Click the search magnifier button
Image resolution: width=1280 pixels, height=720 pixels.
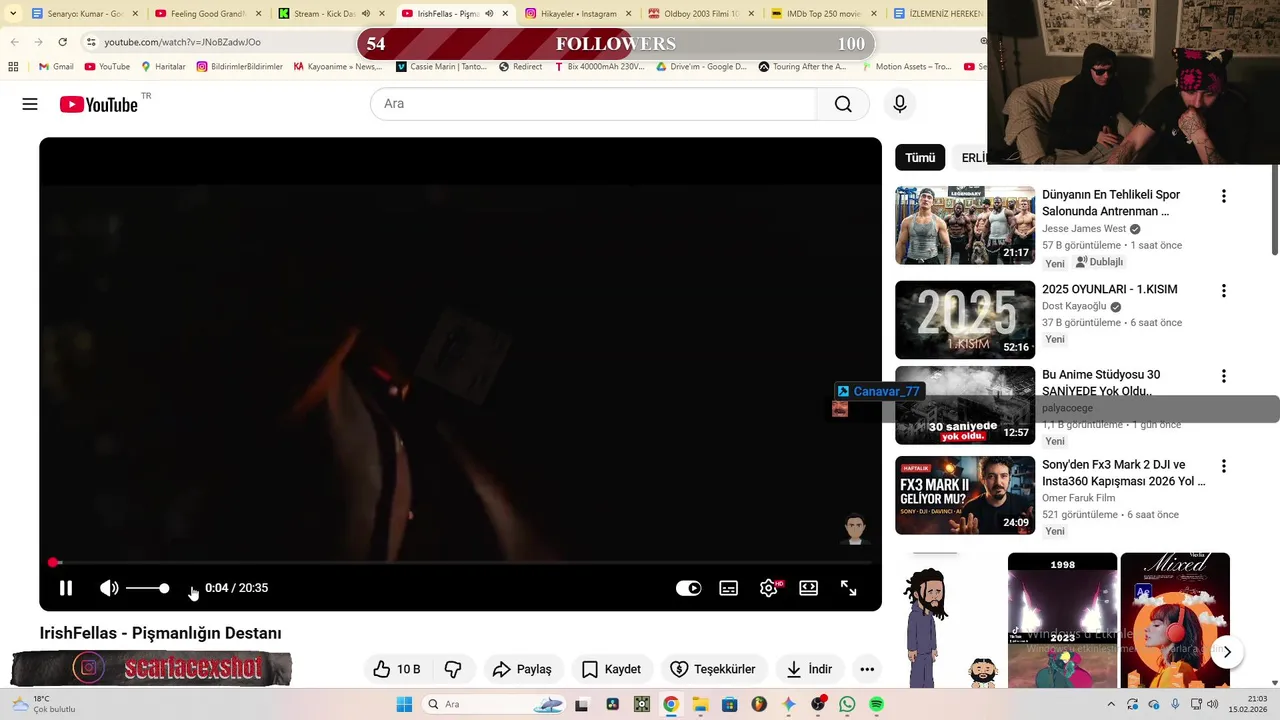[843, 104]
